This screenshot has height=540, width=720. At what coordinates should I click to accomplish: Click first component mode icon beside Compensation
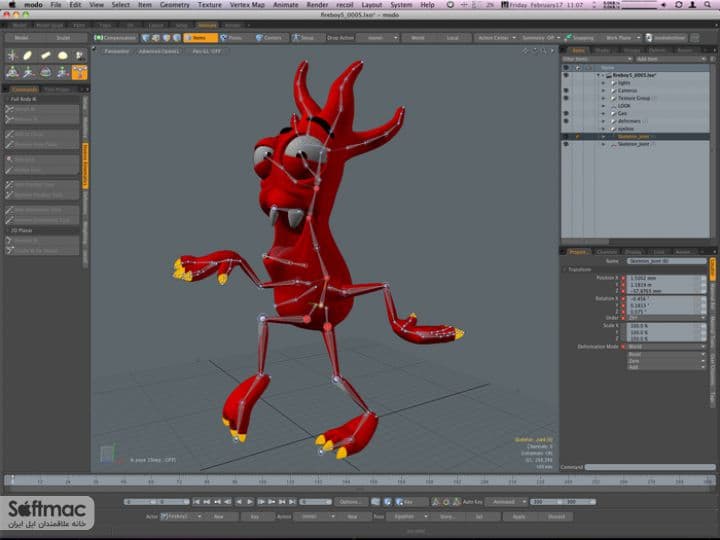click(146, 38)
